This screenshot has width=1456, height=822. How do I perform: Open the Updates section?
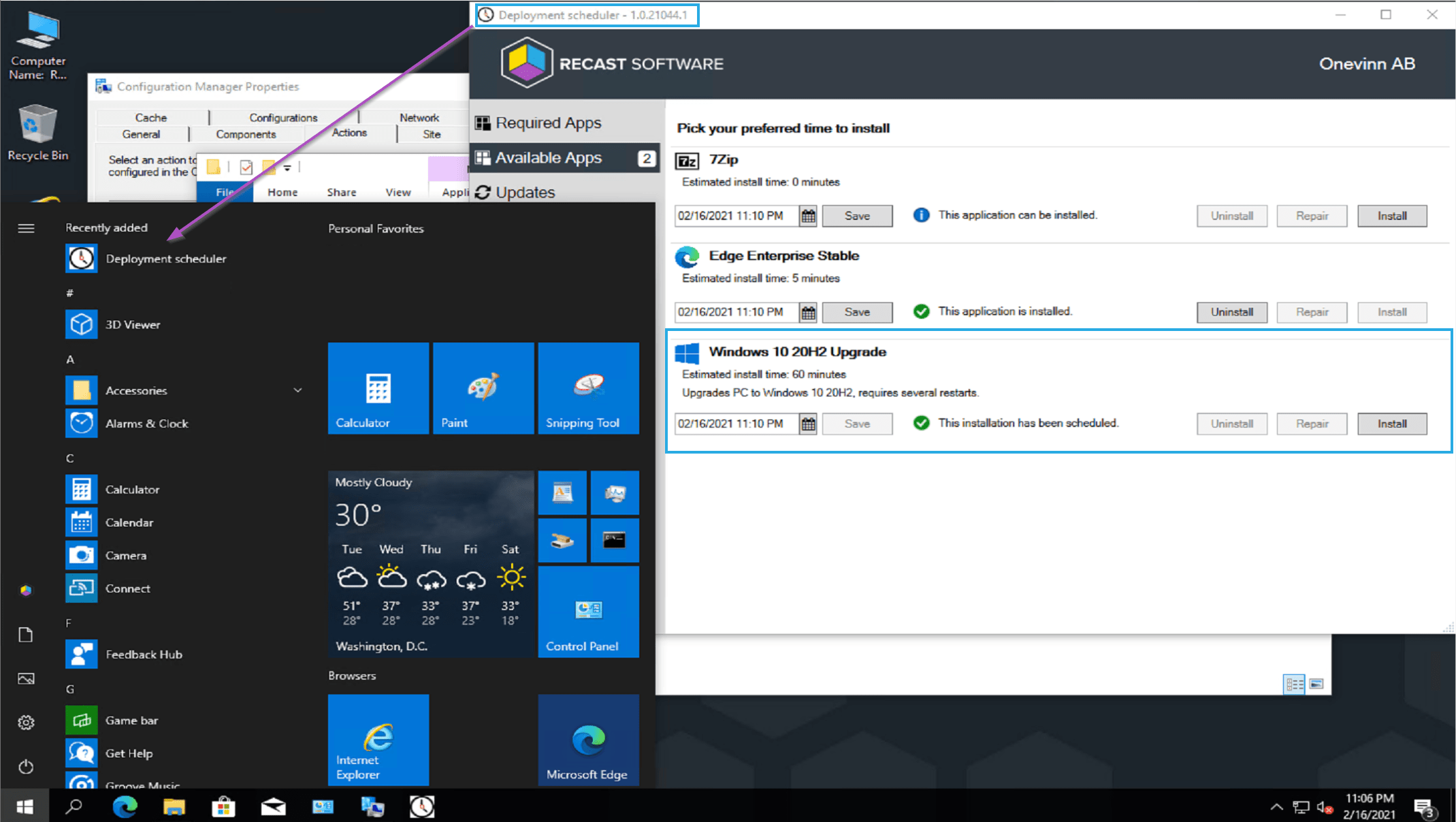[x=525, y=193]
